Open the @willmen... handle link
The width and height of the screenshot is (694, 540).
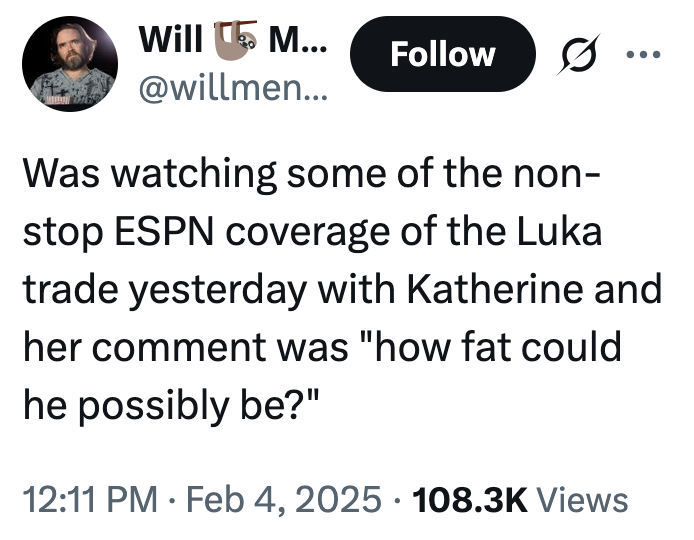(233, 88)
